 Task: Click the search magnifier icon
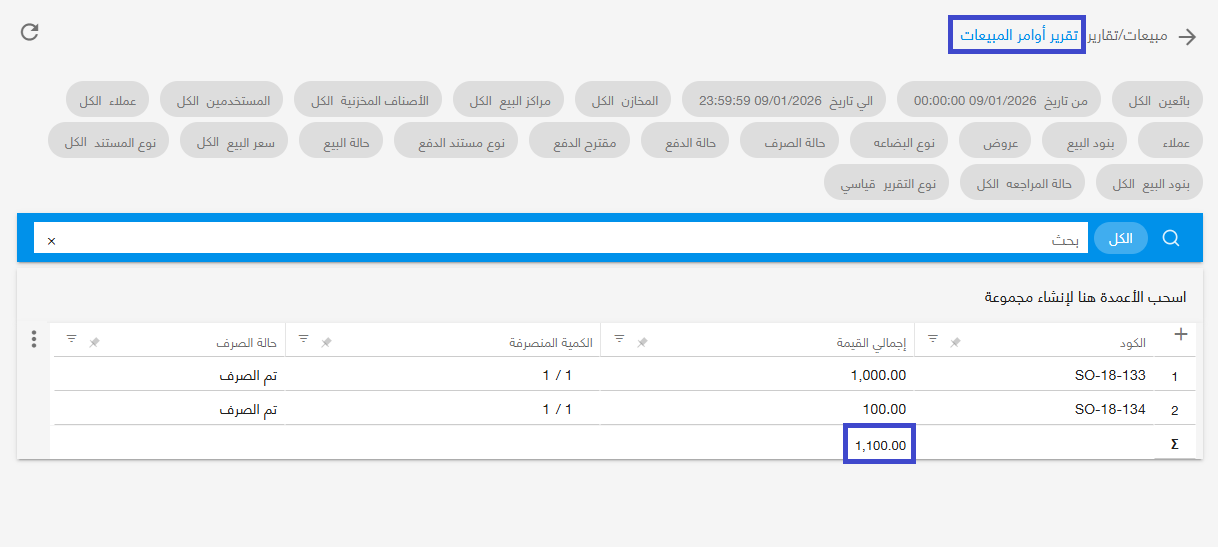(1172, 238)
